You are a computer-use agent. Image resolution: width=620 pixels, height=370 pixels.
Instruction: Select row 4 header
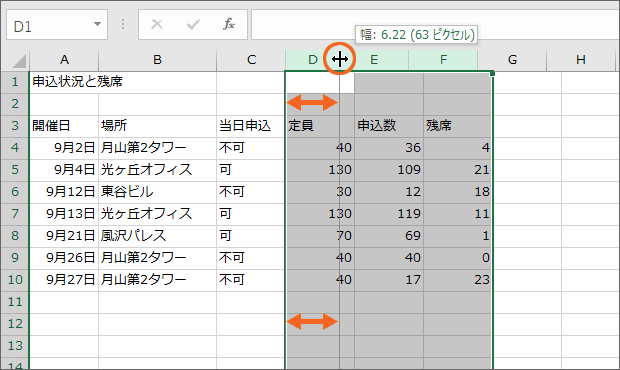click(15, 148)
